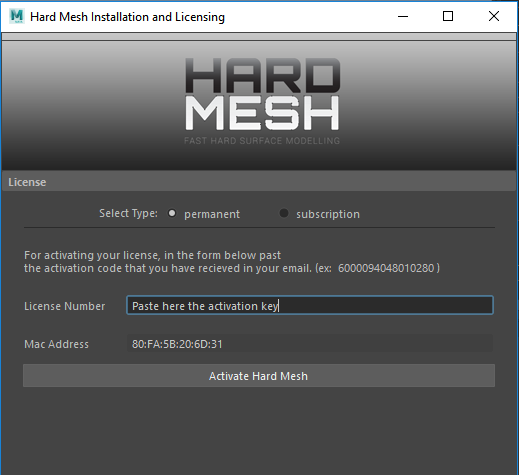Close the Hard Mesh licensing window
Screen dimensions: 519x475
[494, 16]
